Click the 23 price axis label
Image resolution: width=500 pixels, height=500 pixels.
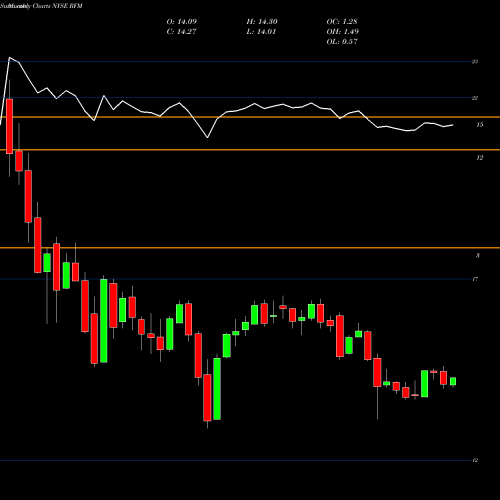click(x=475, y=61)
